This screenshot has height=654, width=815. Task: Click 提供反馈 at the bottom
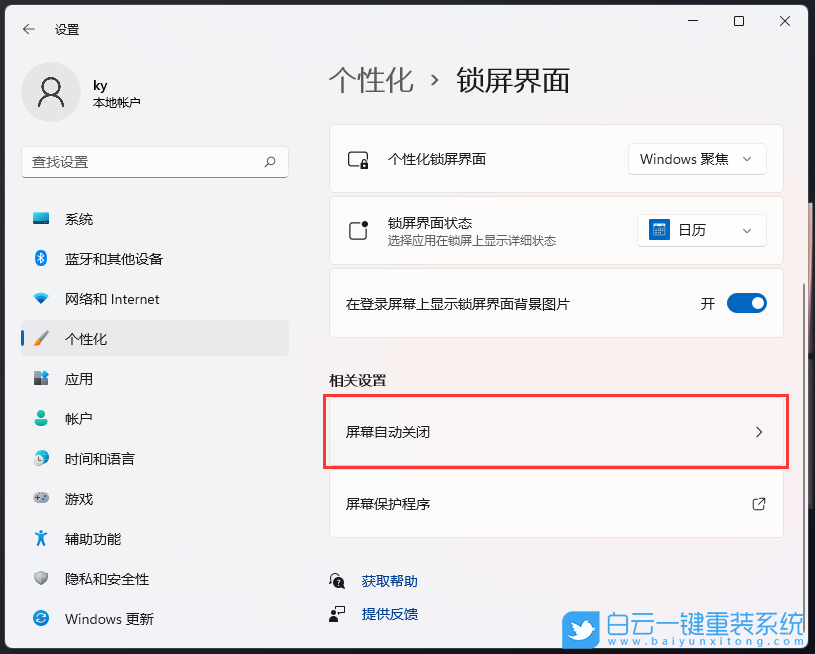click(x=389, y=613)
